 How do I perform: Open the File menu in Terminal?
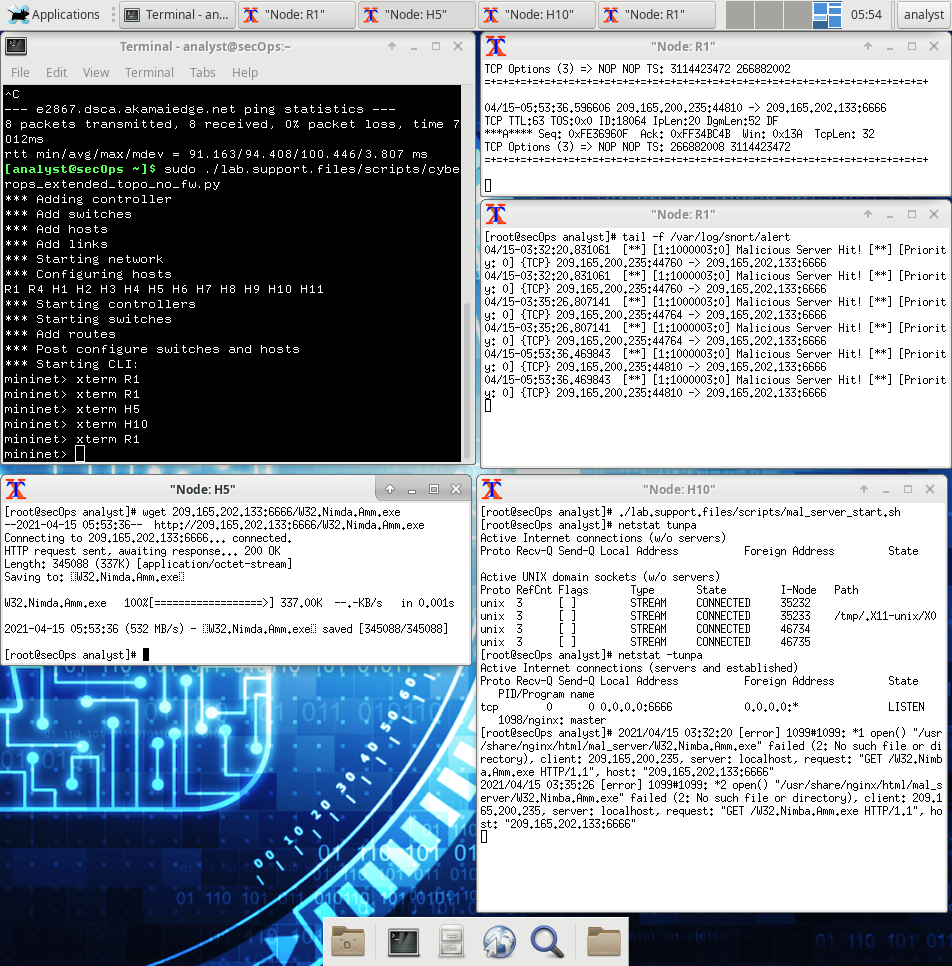click(x=20, y=72)
